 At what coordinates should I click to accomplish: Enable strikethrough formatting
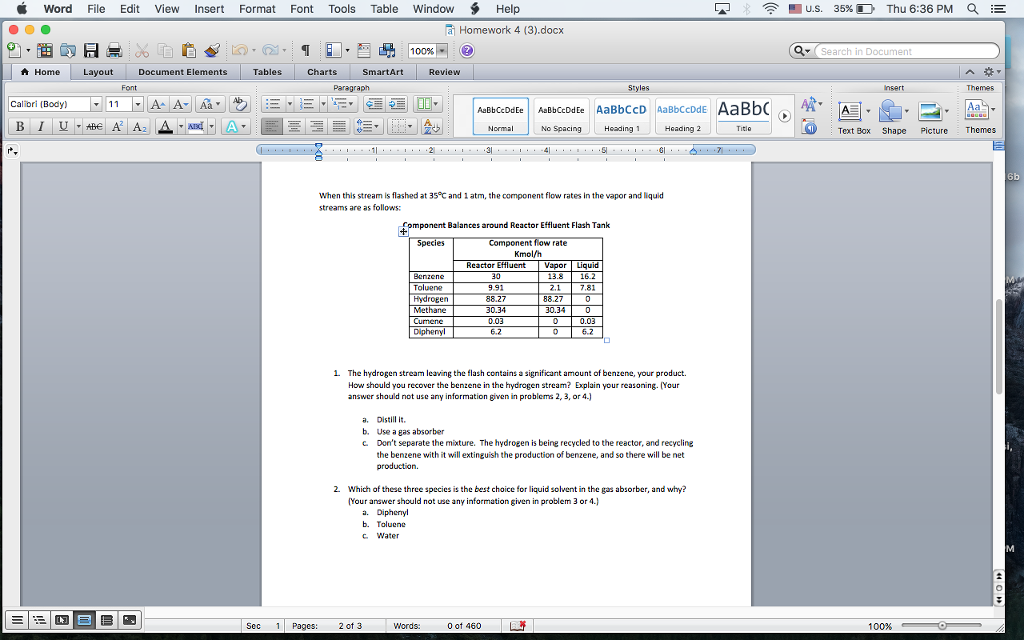click(94, 126)
